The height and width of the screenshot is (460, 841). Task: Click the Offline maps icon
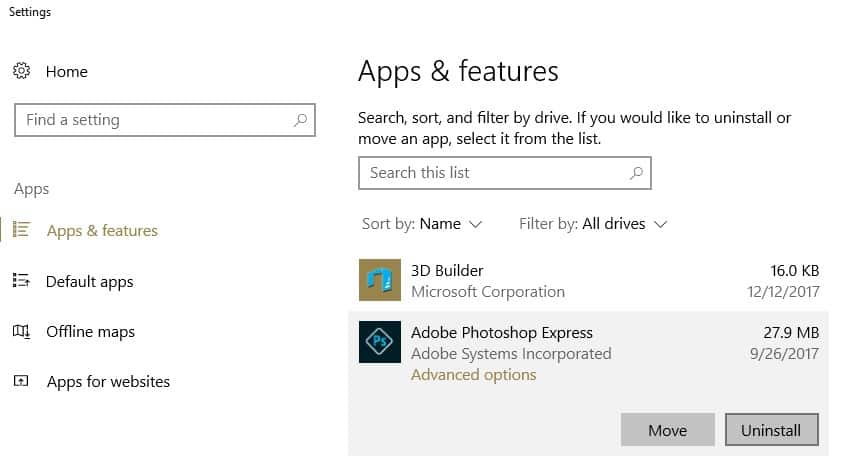tap(21, 331)
